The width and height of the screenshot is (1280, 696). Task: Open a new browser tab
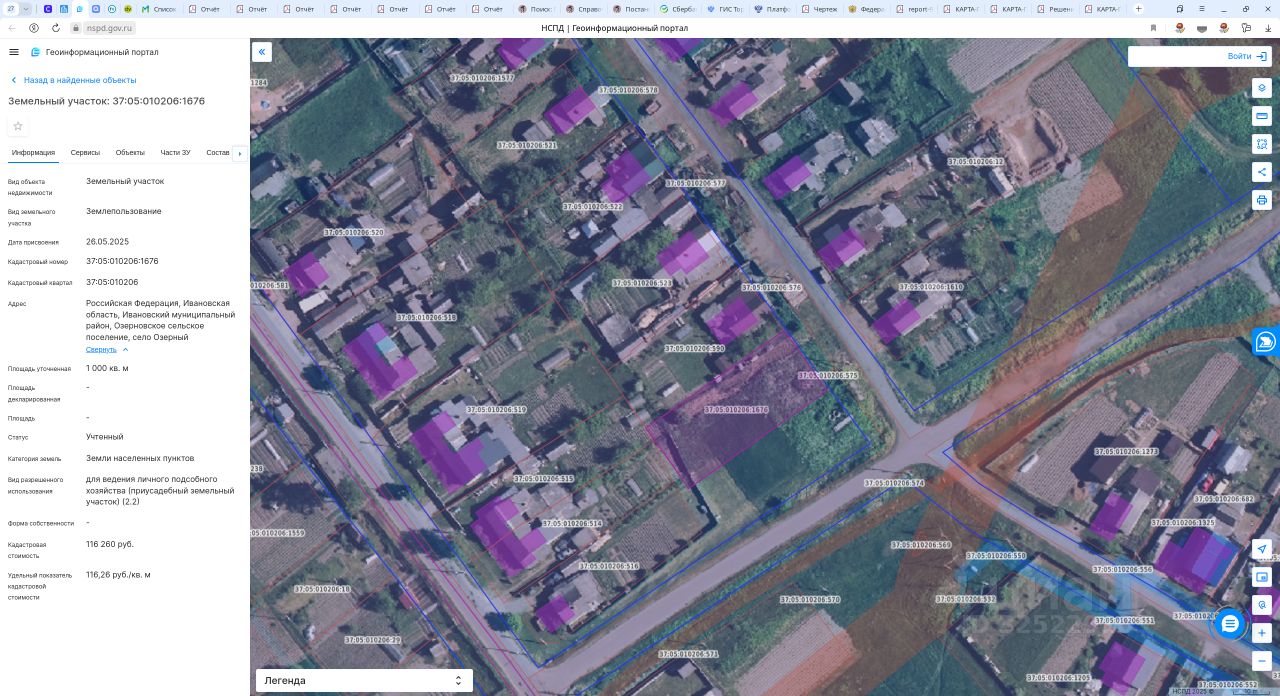tap(1138, 9)
